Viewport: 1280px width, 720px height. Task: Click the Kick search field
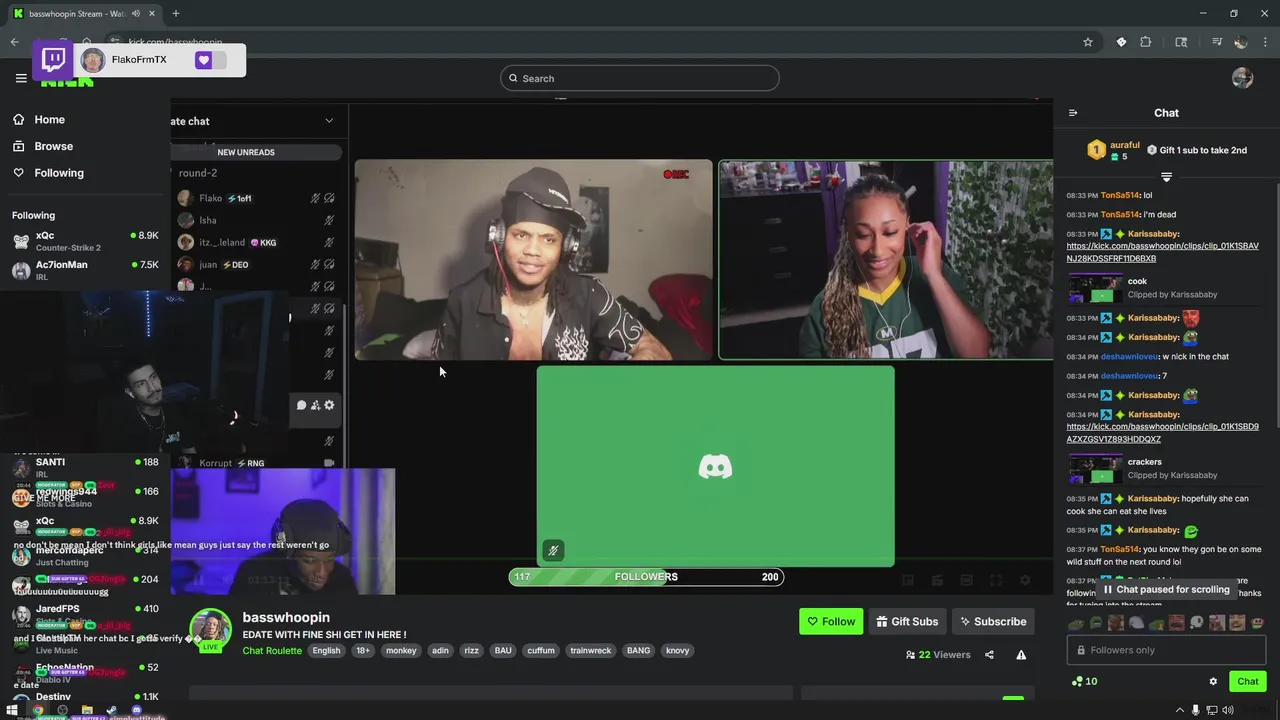640,78
